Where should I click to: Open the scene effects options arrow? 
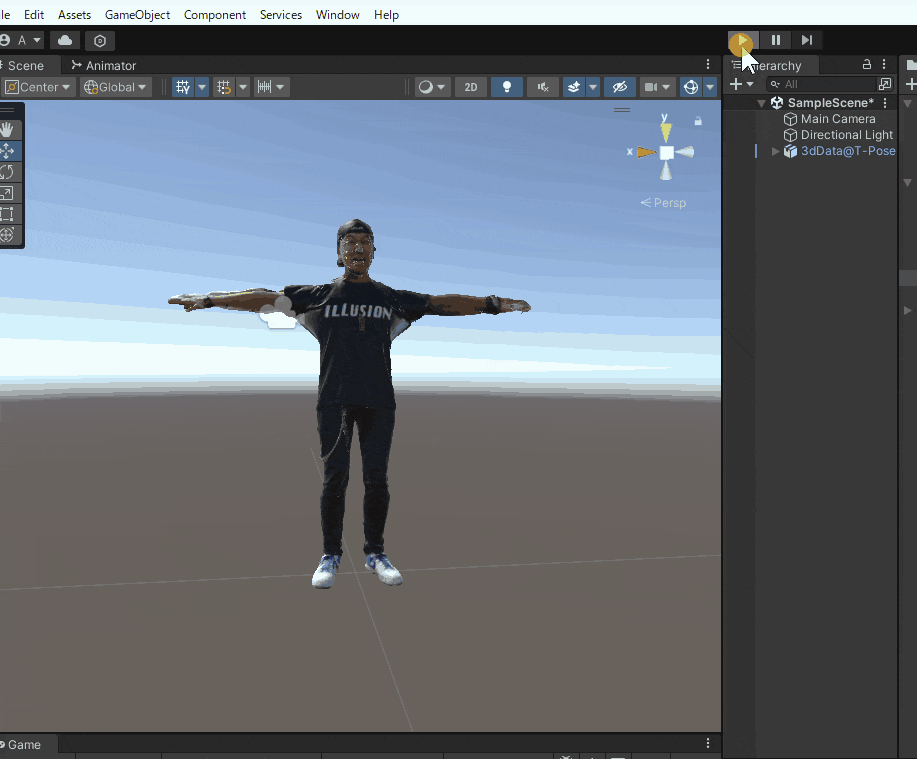tap(593, 87)
